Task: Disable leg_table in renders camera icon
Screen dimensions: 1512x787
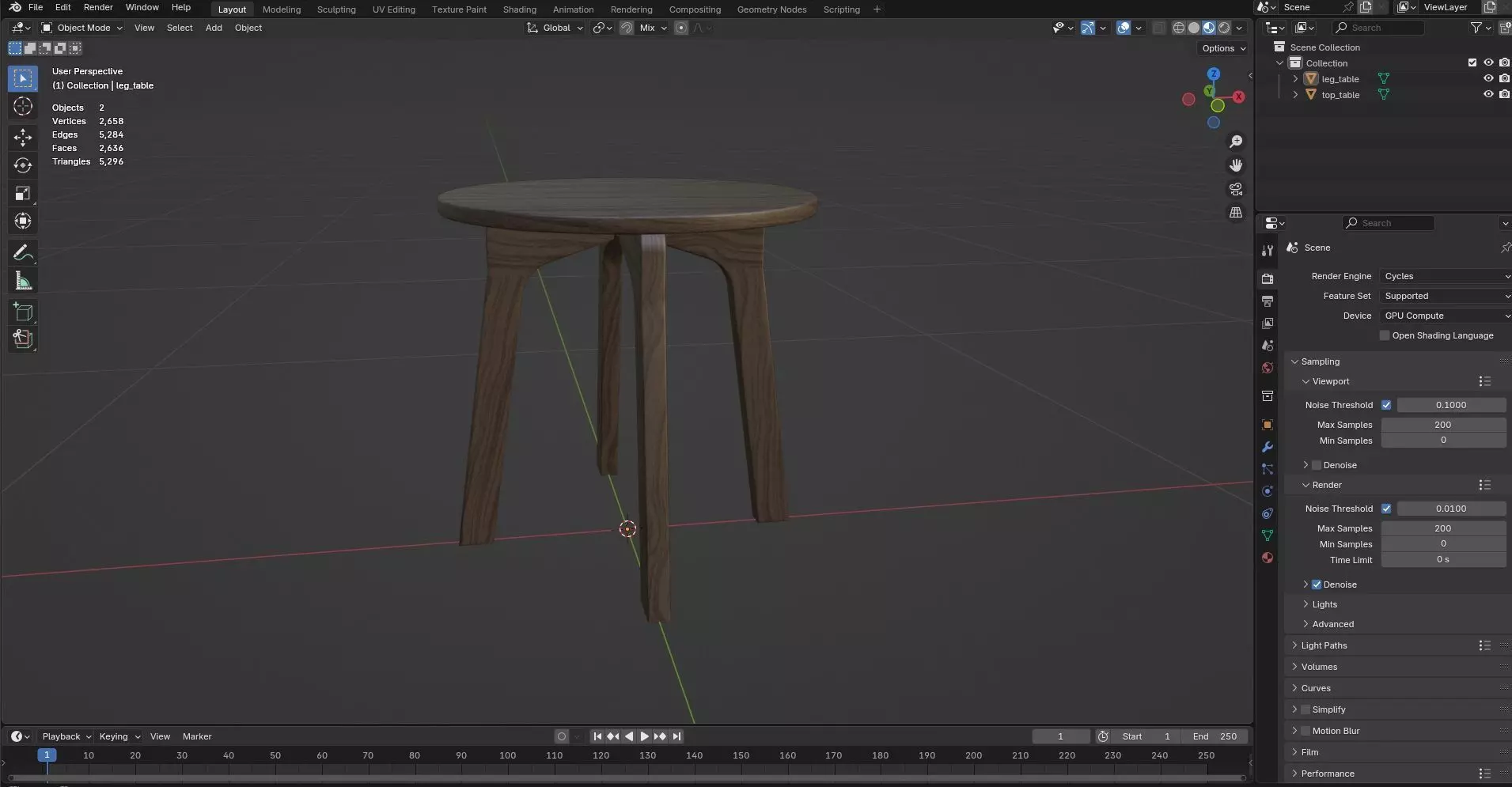Action: click(x=1504, y=78)
